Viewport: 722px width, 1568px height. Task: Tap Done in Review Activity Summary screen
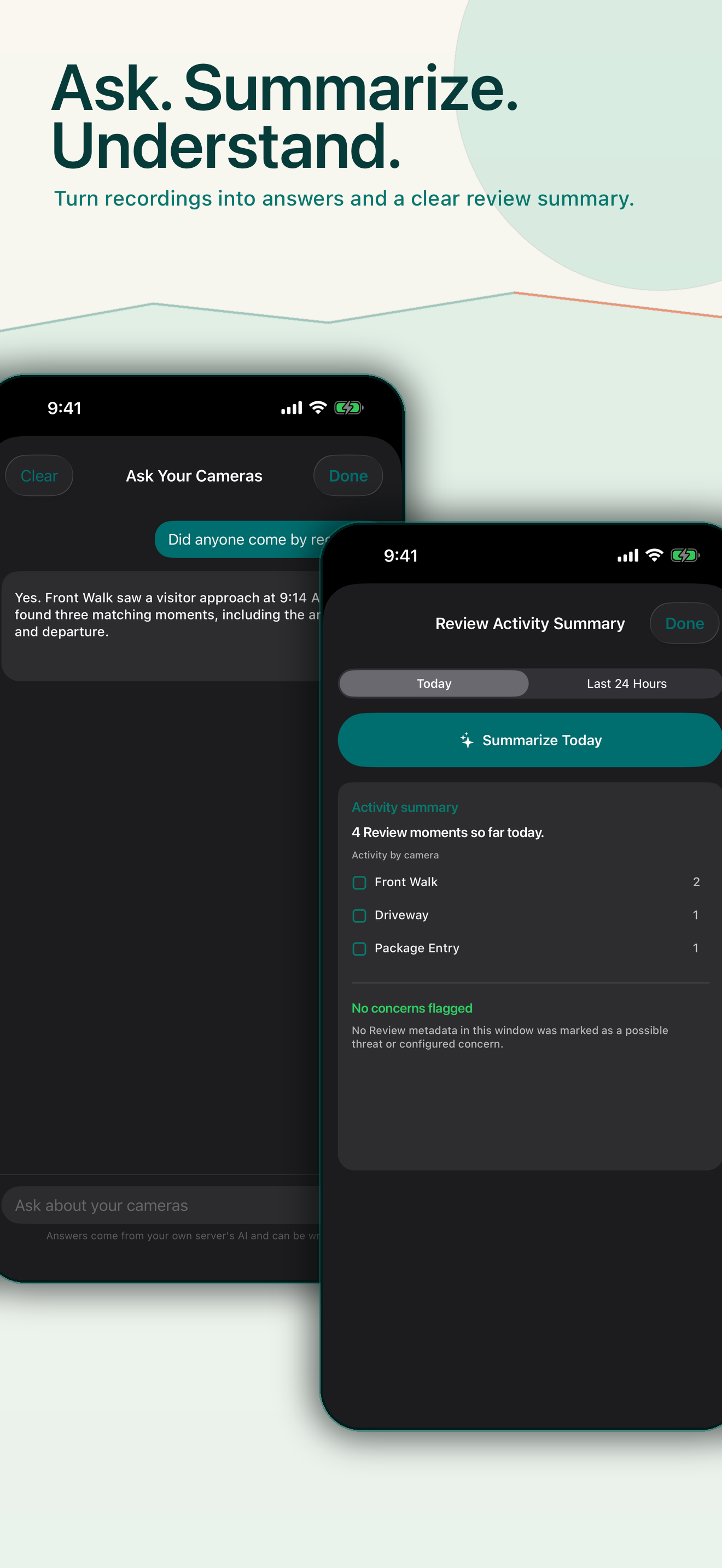click(x=684, y=623)
